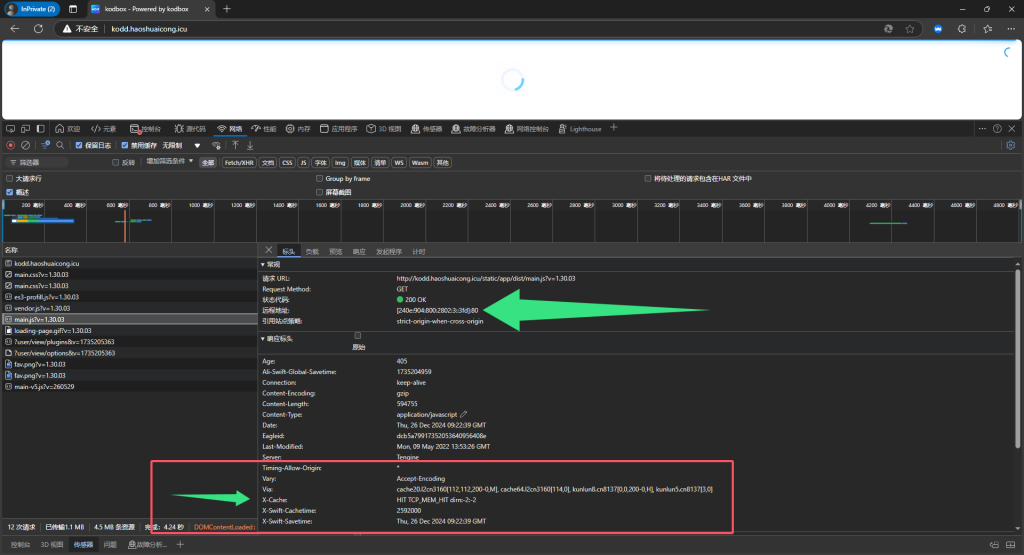
Task: Open network settings gear icon
Action: point(1010,145)
